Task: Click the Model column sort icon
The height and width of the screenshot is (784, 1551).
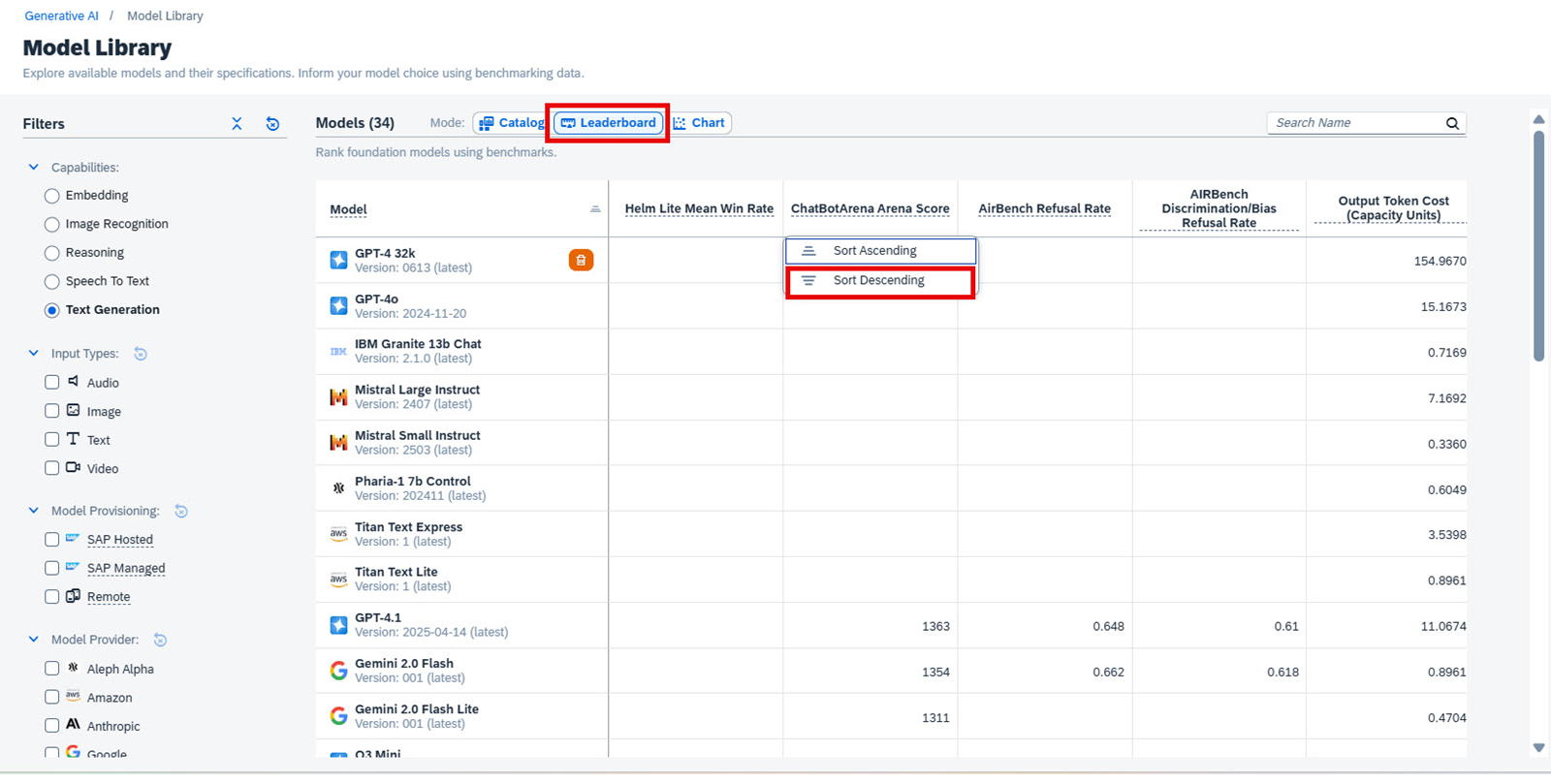Action: point(595,209)
